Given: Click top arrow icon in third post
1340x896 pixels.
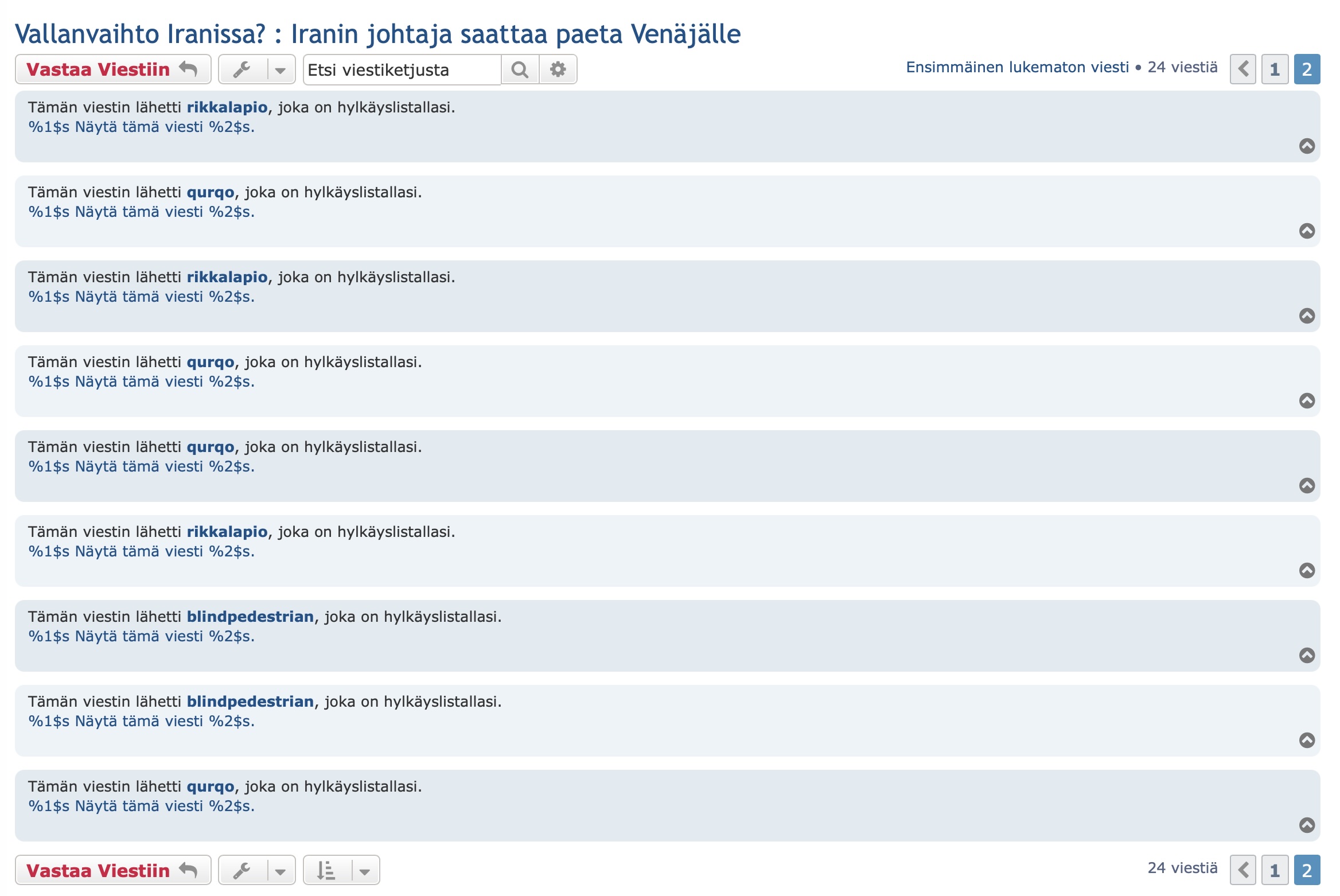Looking at the screenshot, I should pos(1307,315).
